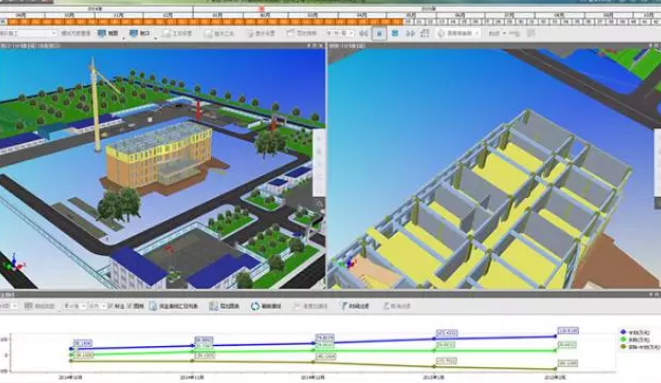Click the olive series legend entry
The height and width of the screenshot is (383, 661).
[640, 347]
